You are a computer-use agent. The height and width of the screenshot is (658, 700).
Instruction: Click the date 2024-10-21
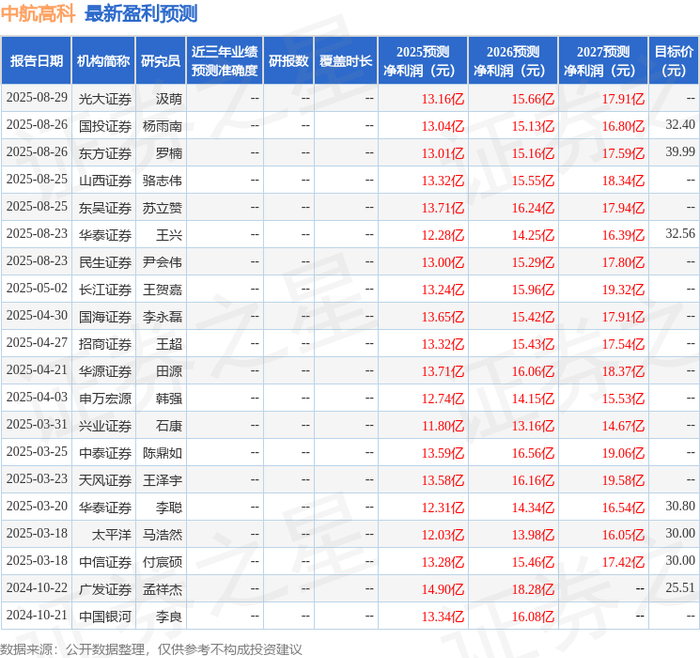tap(37, 615)
